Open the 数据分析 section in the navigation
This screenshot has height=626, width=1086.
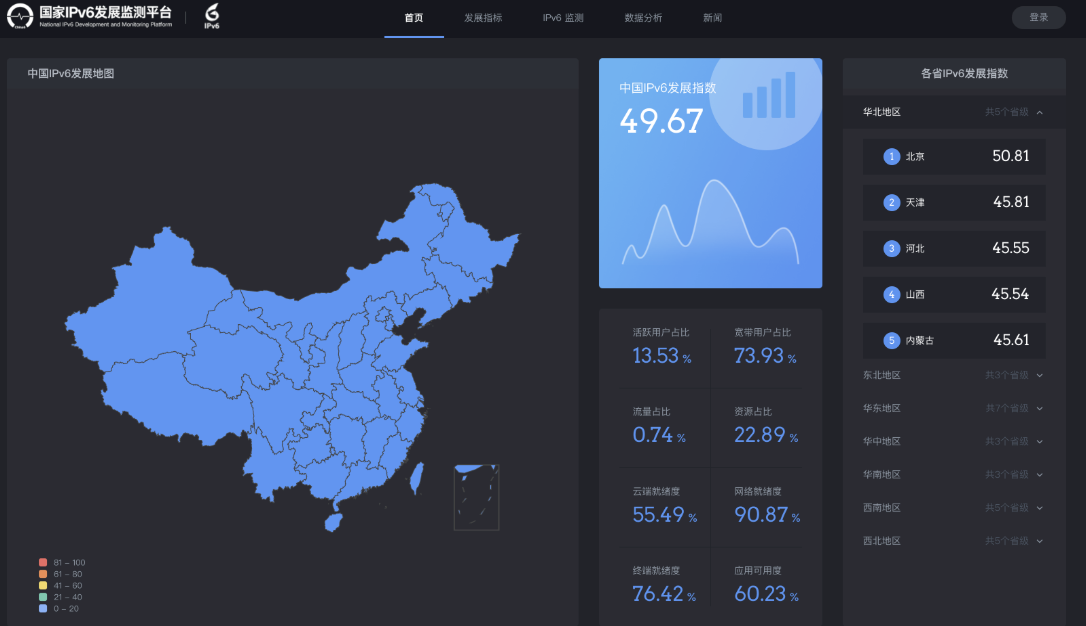641,17
